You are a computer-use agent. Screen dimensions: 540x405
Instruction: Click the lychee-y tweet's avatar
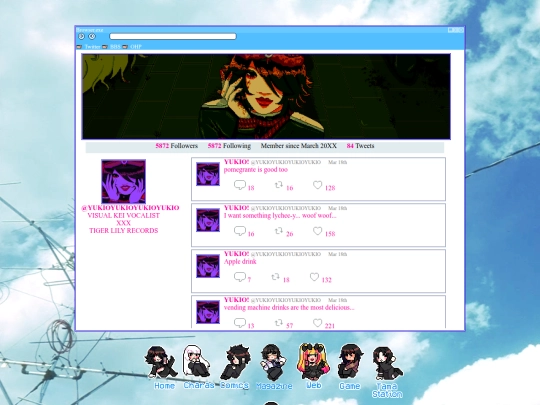coord(208,220)
